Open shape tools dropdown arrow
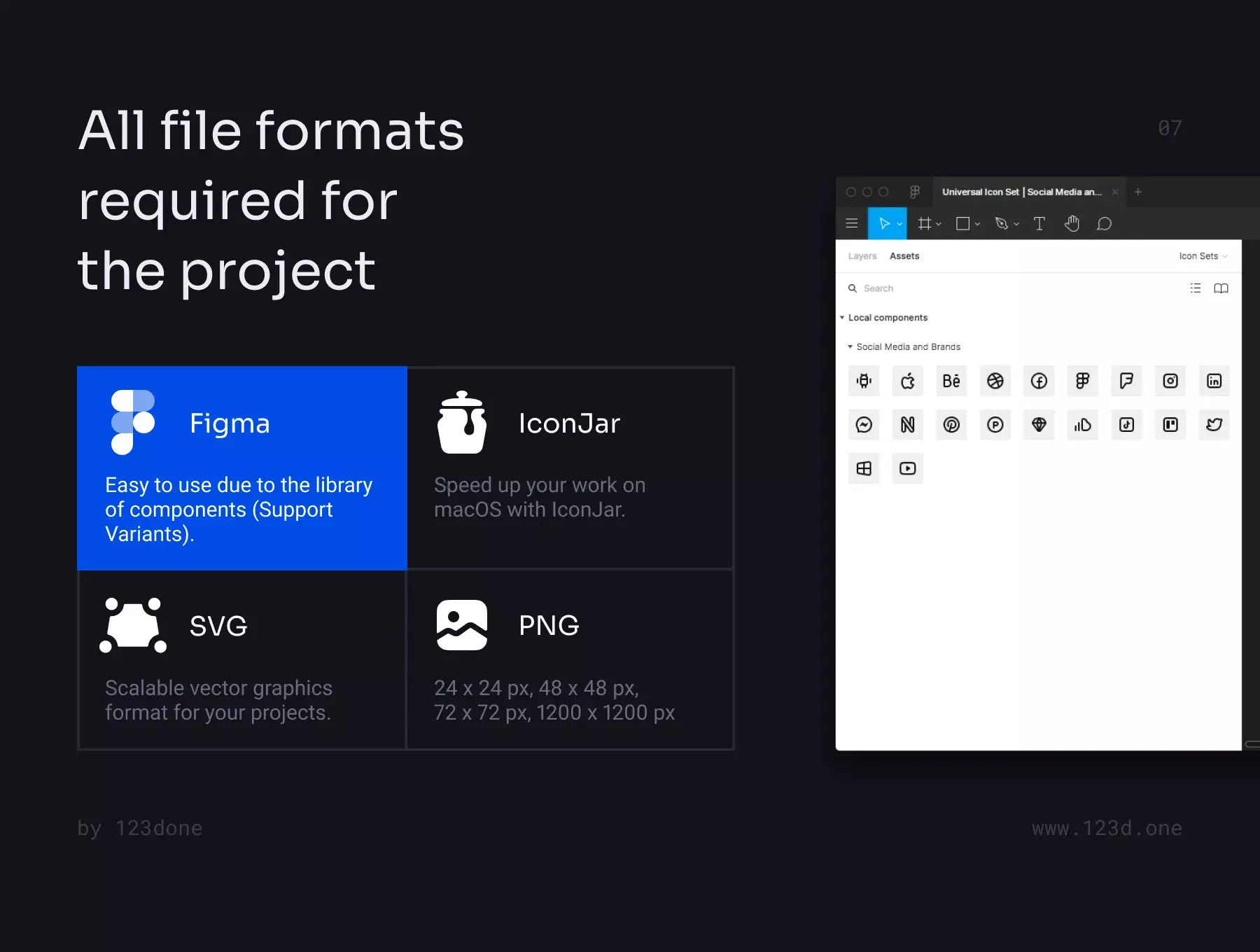 (977, 224)
